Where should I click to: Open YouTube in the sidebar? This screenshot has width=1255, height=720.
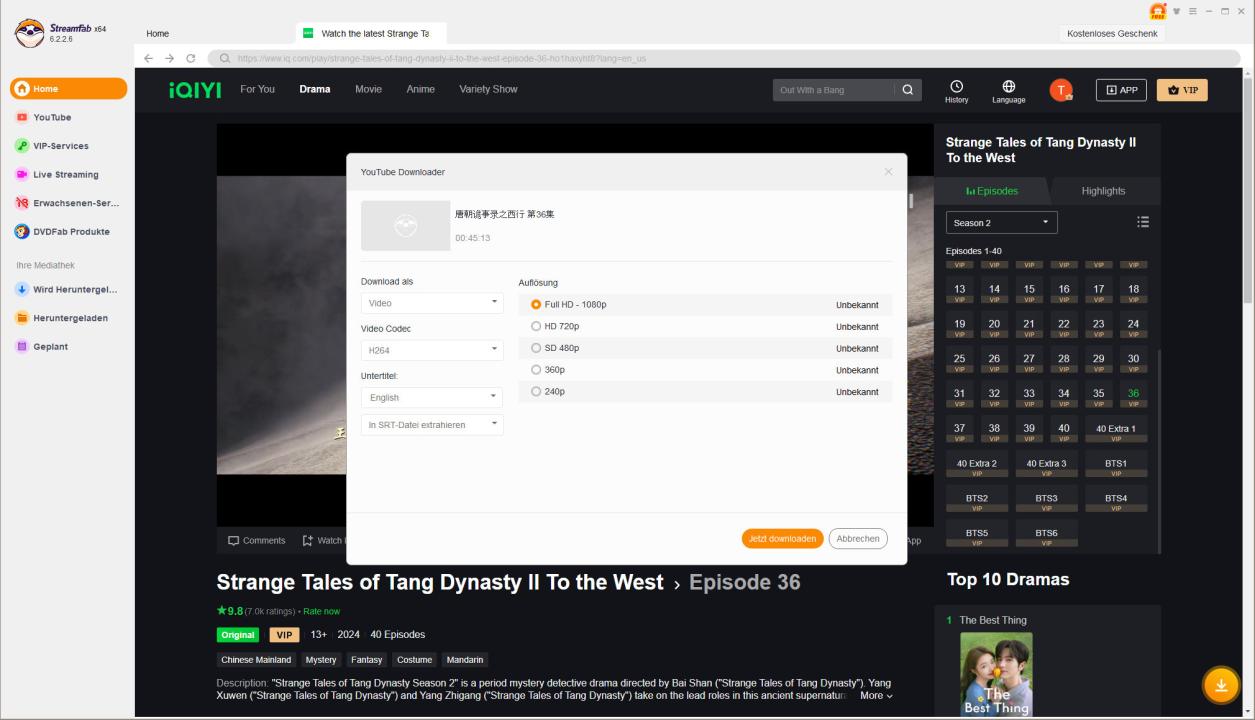tap(52, 117)
